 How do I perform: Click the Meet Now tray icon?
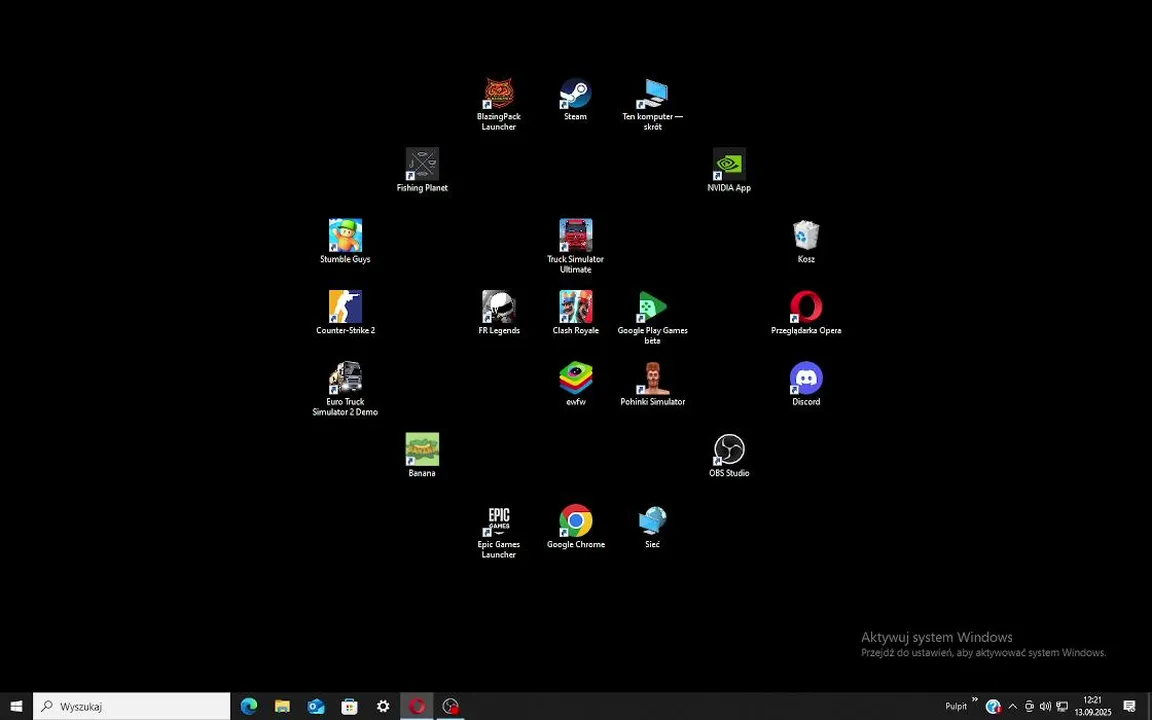[x=1029, y=706]
